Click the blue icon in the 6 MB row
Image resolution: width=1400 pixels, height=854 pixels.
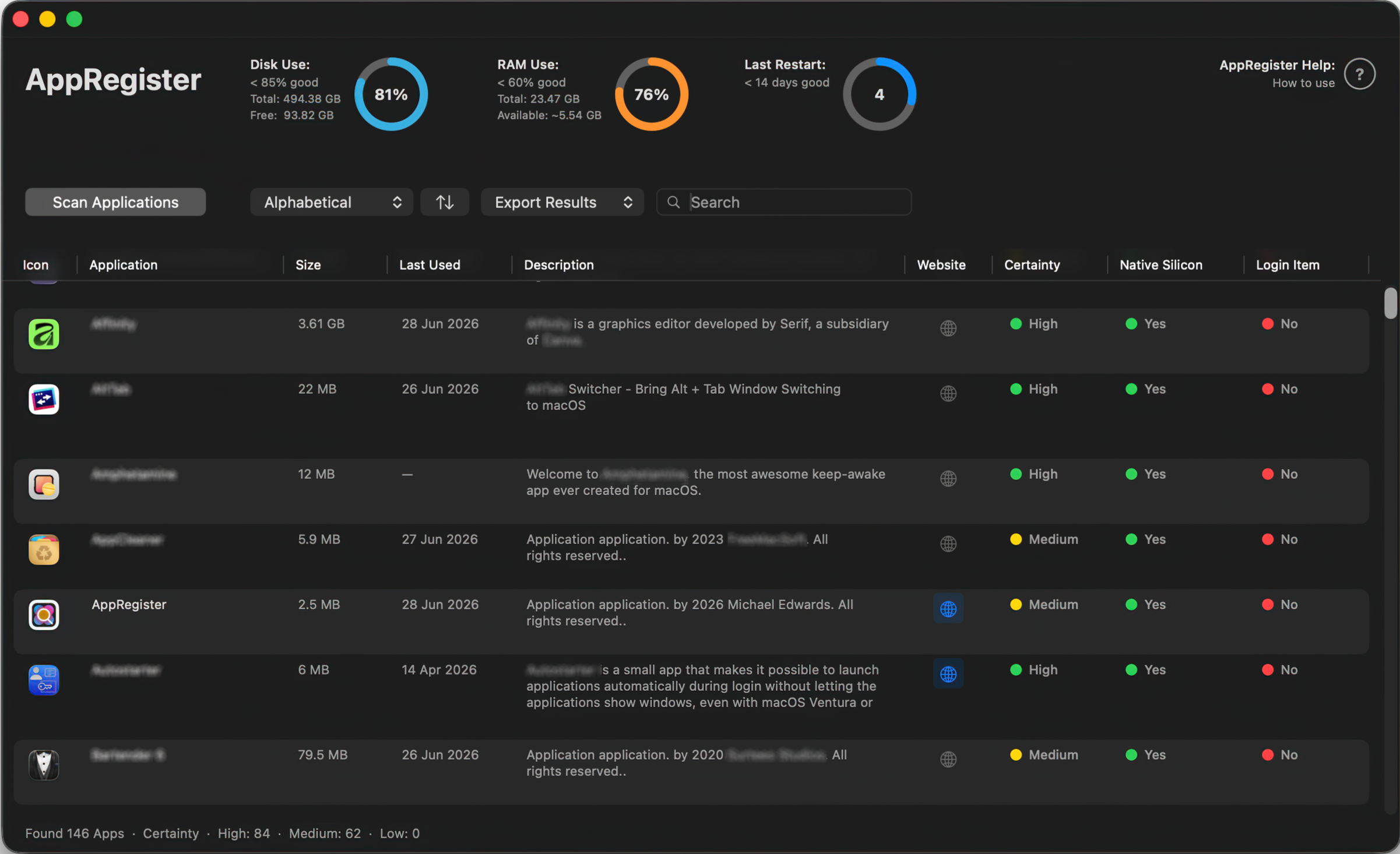click(x=44, y=680)
